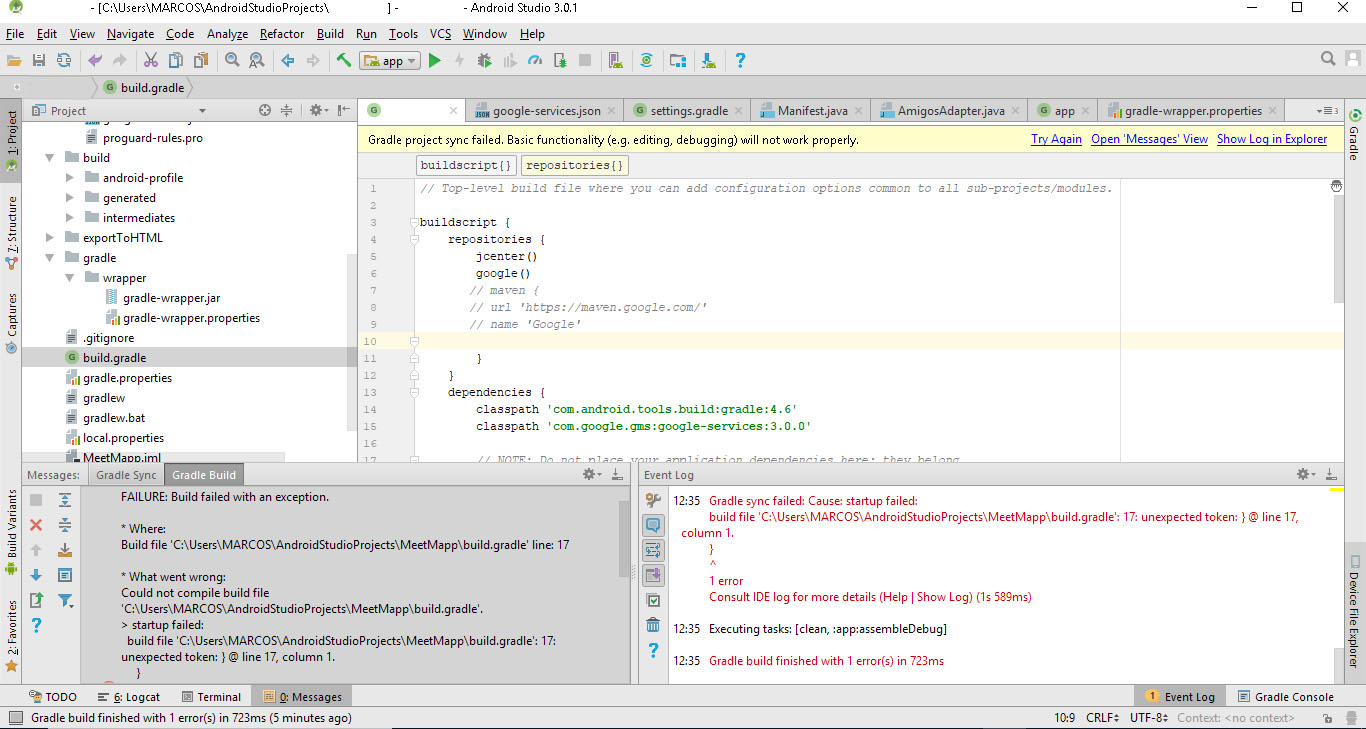Open Android Profiler gauge icon
The width and height of the screenshot is (1366, 729).
pos(535,61)
